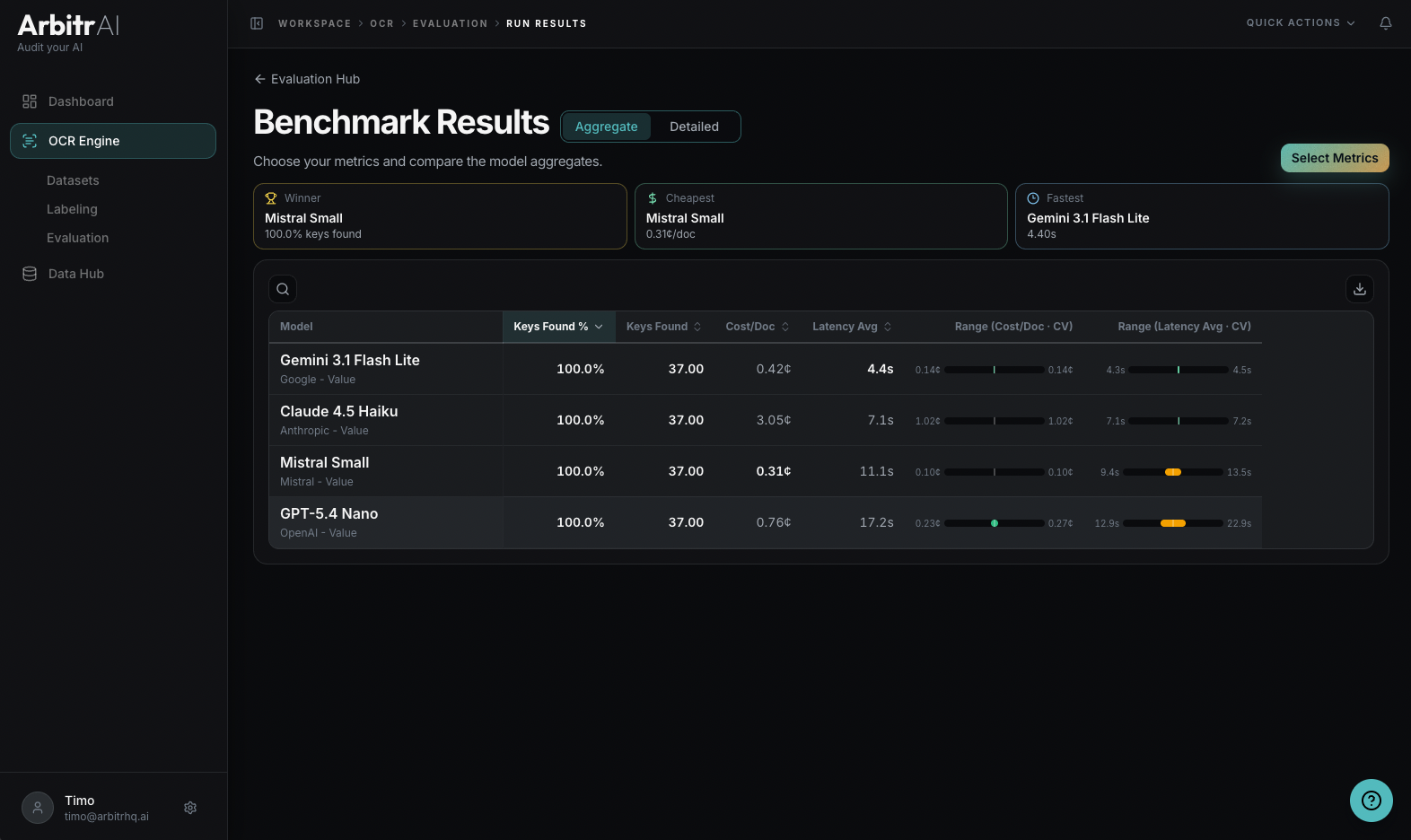Click the table search icon
Image resolution: width=1411 pixels, height=840 pixels.
click(x=283, y=289)
